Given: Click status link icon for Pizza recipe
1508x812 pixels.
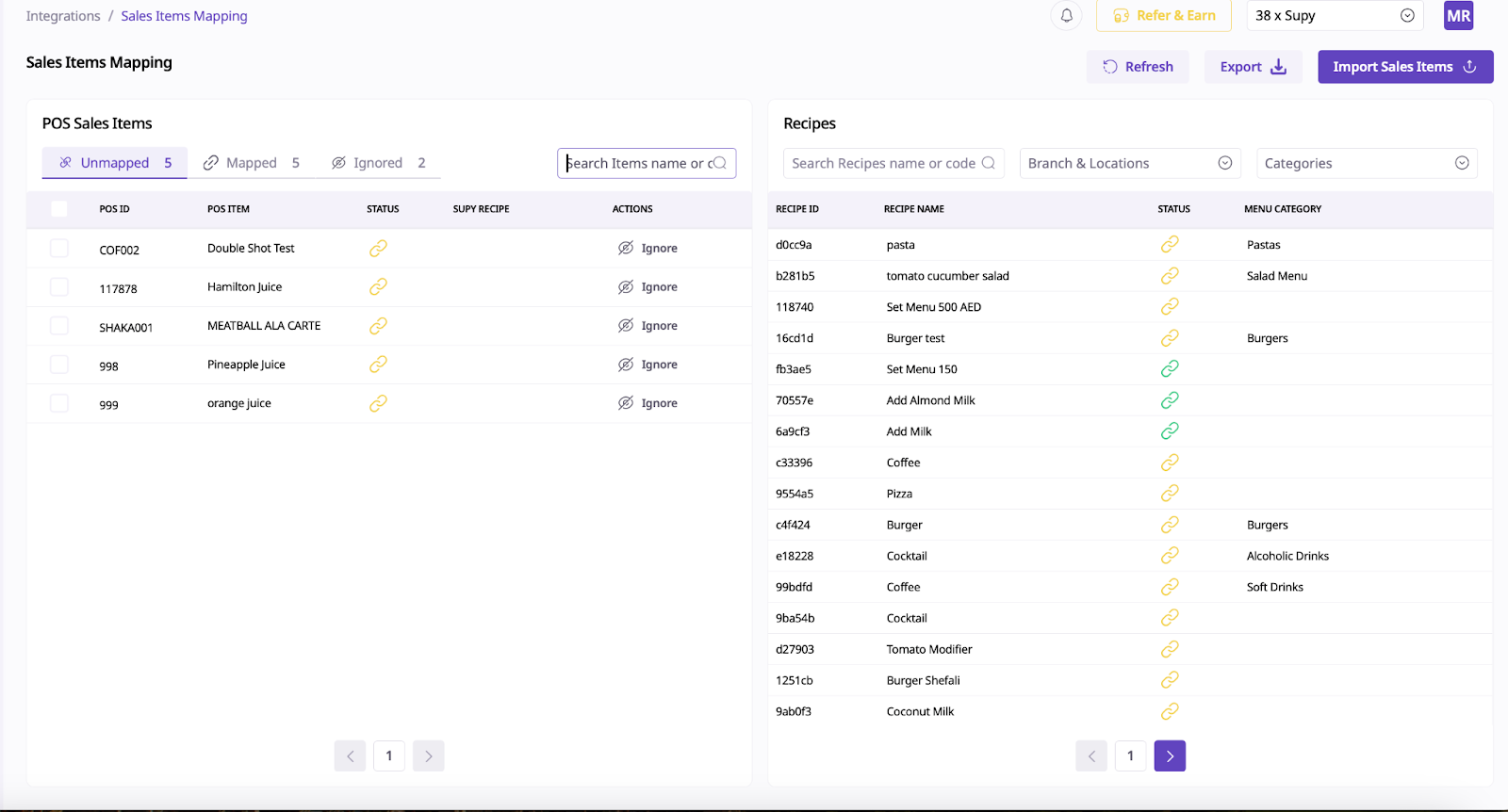Looking at the screenshot, I should click(x=1170, y=494).
